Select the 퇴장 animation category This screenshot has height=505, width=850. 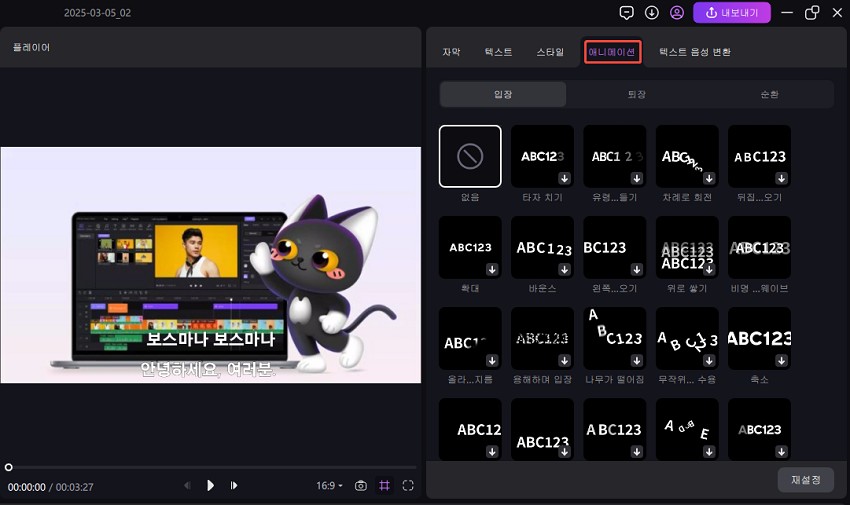[636, 94]
